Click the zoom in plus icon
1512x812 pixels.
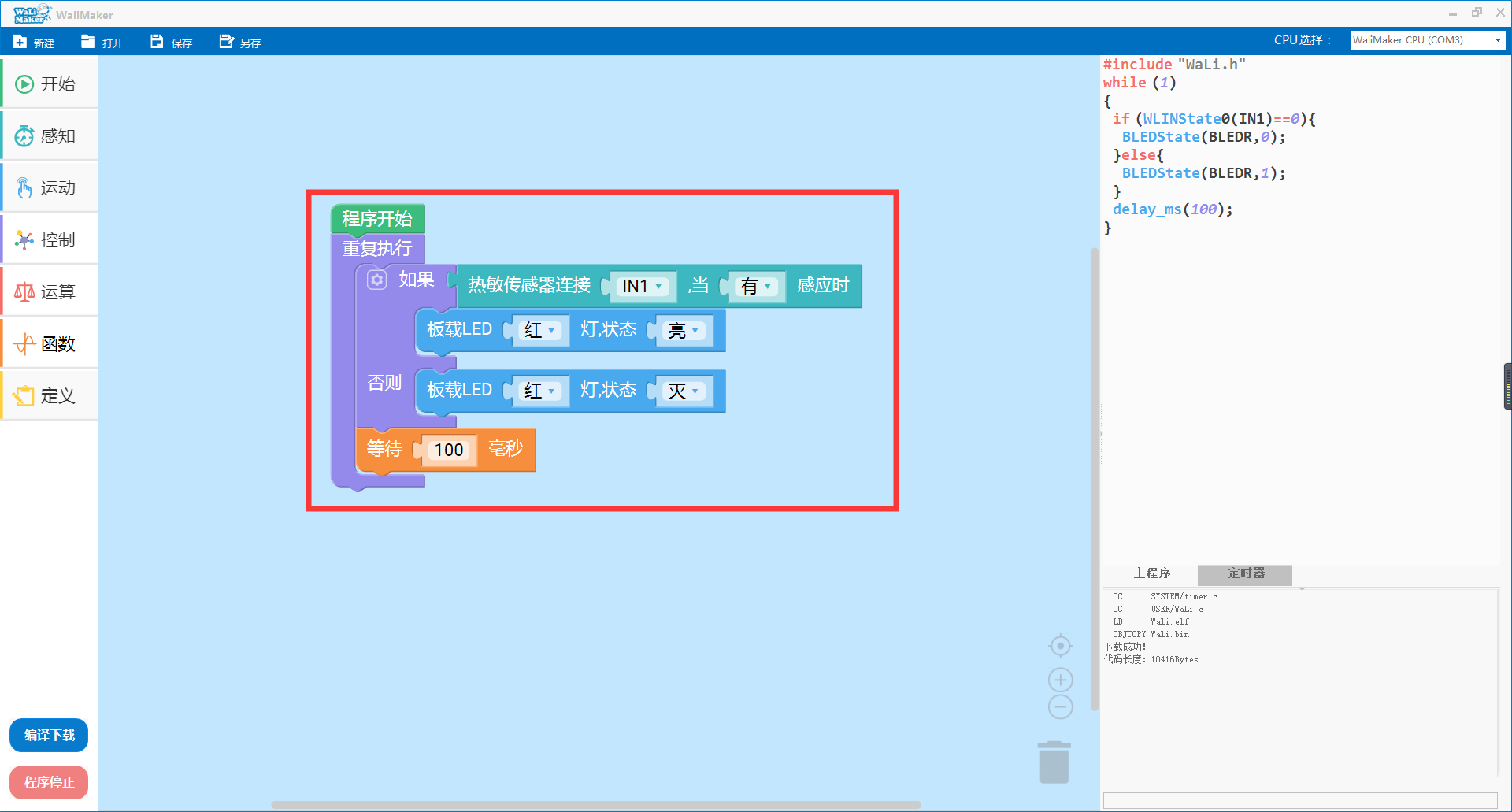click(1061, 680)
